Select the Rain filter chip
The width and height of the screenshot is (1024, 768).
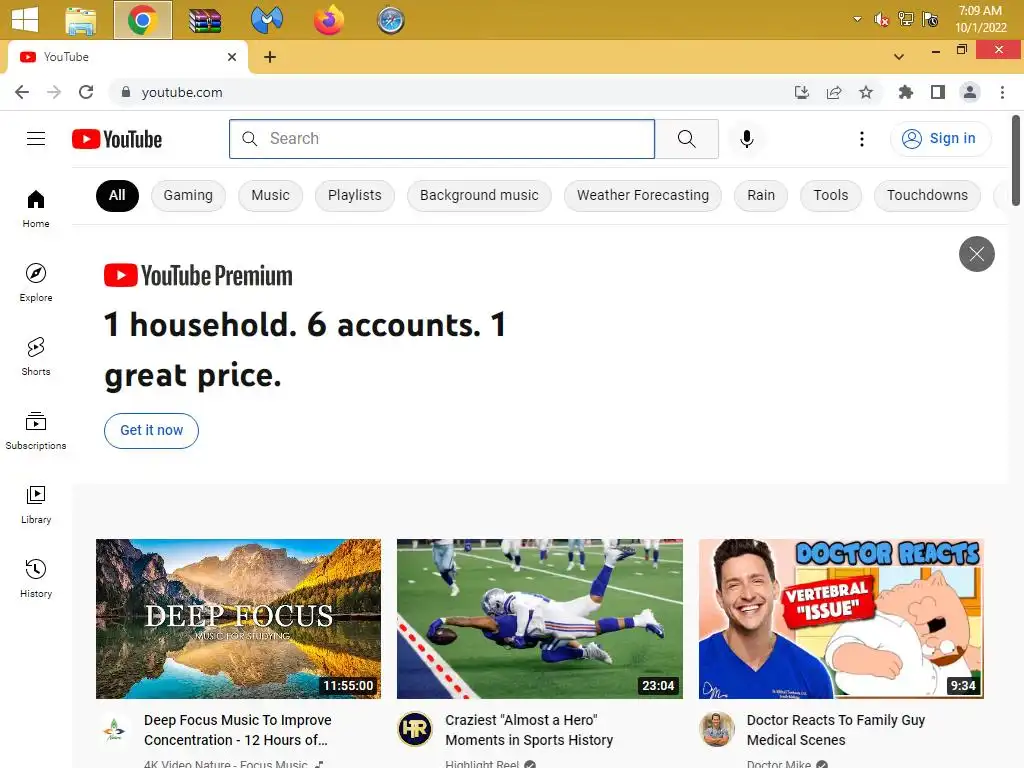click(x=761, y=195)
